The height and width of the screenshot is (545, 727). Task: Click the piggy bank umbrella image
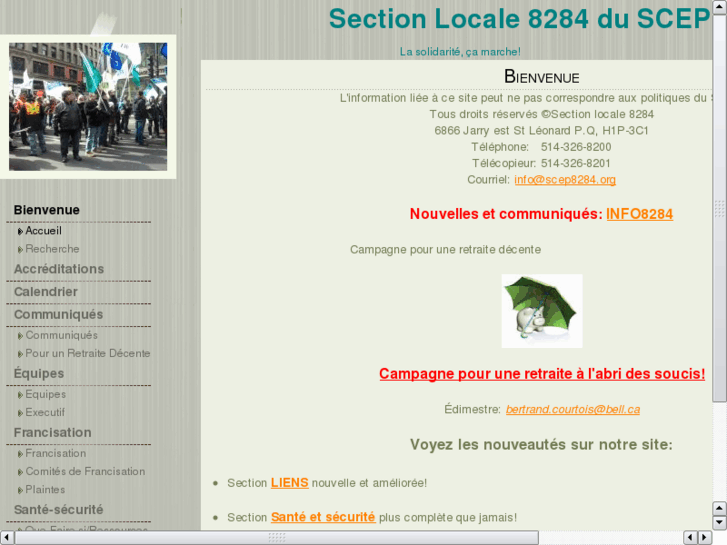click(x=542, y=311)
